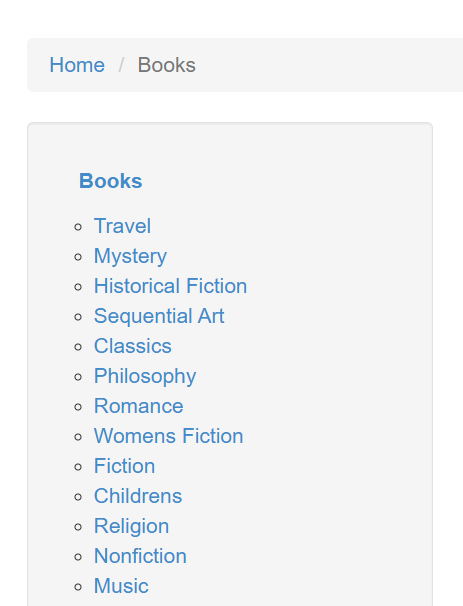Open the Home breadcrumb link
Image resolution: width=463 pixels, height=606 pixels.
[77, 65]
